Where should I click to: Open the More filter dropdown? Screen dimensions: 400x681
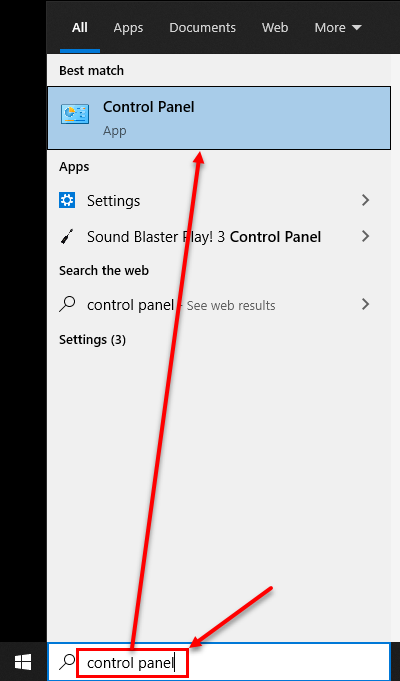coord(338,28)
